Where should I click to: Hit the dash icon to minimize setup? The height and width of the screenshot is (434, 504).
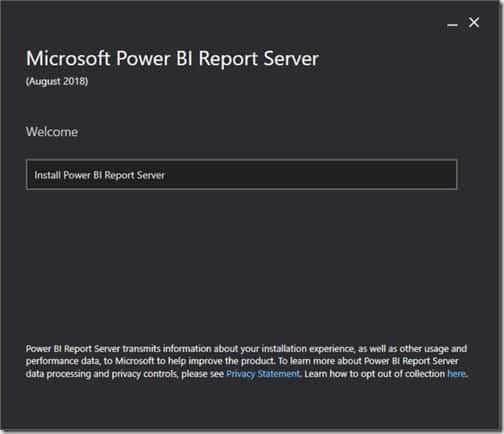(x=452, y=25)
